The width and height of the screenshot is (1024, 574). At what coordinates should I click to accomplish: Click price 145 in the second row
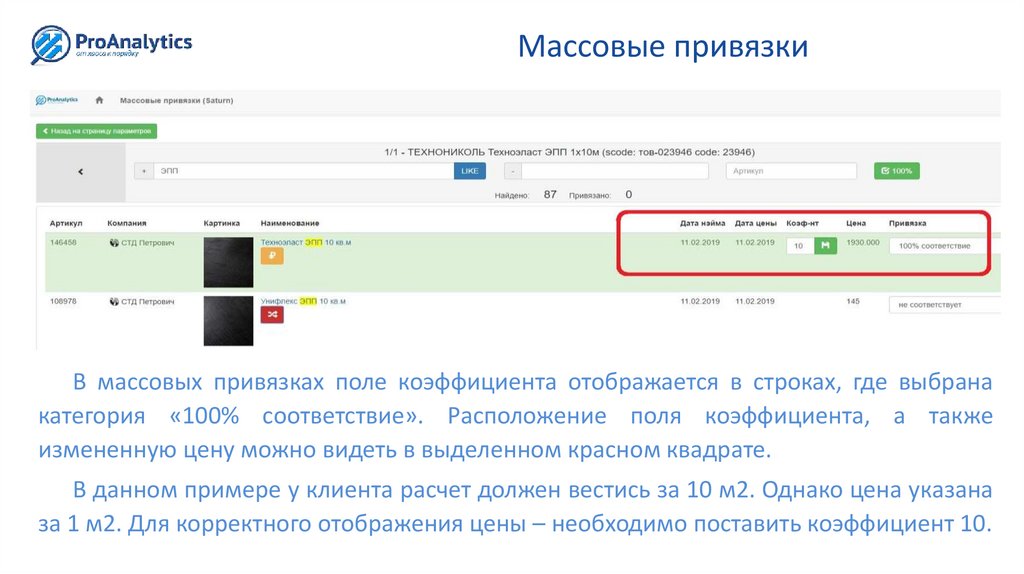point(853,302)
